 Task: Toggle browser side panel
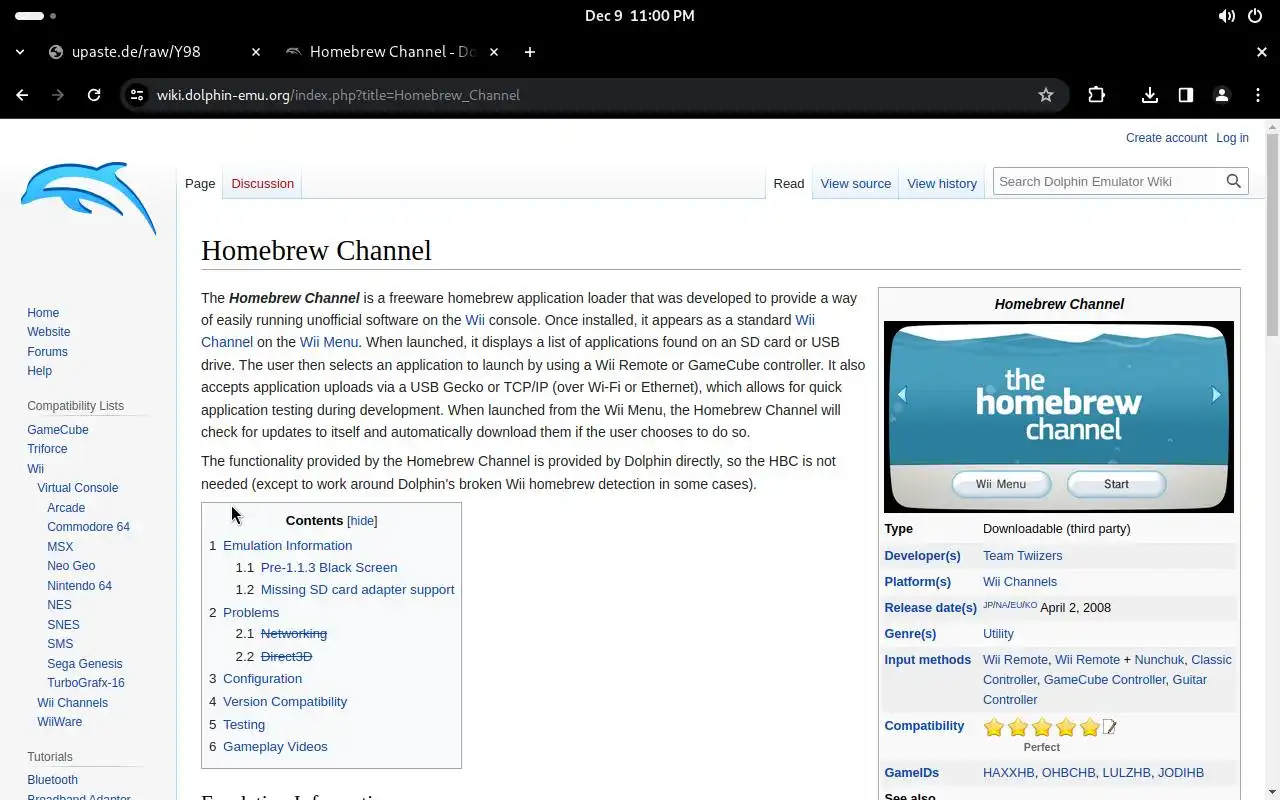point(1186,95)
